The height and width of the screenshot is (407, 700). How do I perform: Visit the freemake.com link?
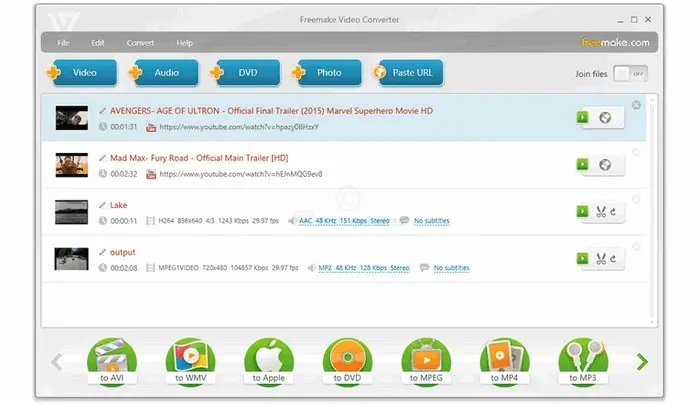tap(615, 43)
